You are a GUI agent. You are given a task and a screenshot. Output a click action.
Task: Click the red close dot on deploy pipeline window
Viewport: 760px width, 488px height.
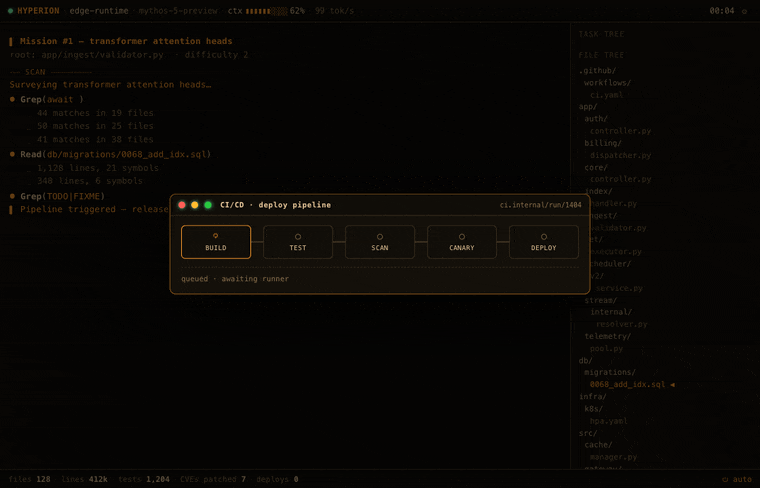click(x=182, y=205)
